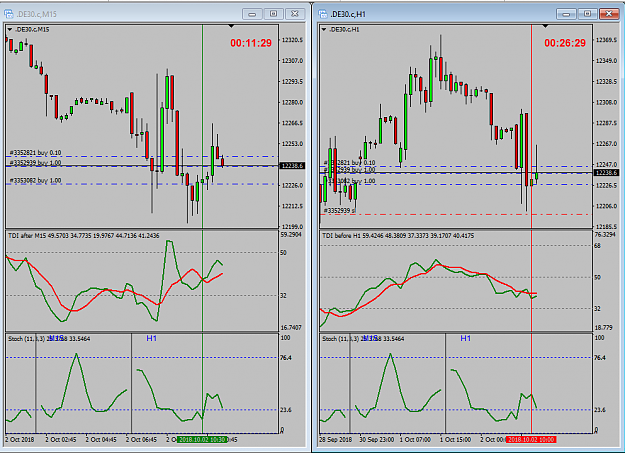Click the 00:11:29 countdown timer
Image resolution: width=625 pixels, height=453 pixels.
point(251,43)
